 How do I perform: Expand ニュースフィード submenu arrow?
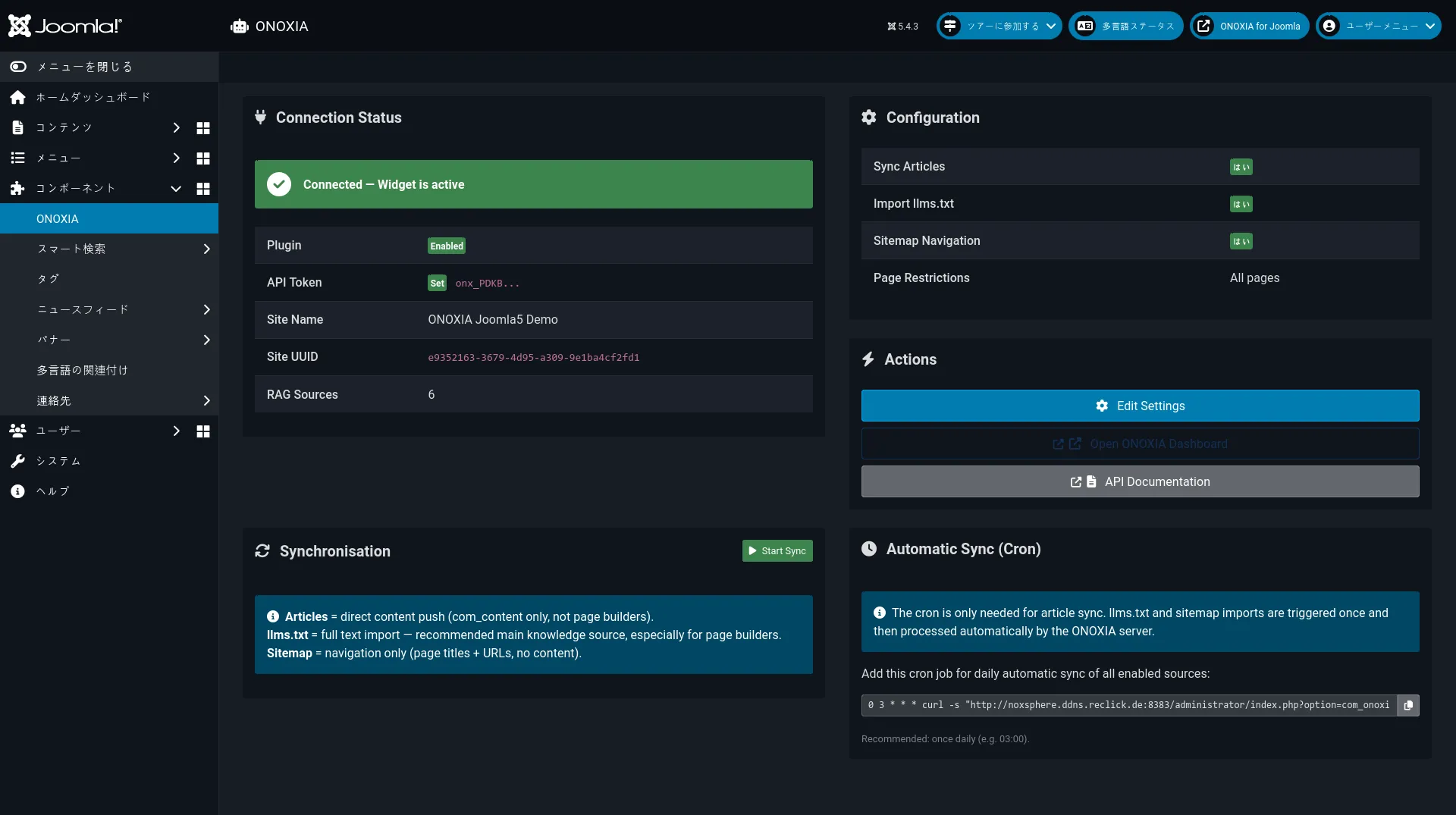coord(206,309)
